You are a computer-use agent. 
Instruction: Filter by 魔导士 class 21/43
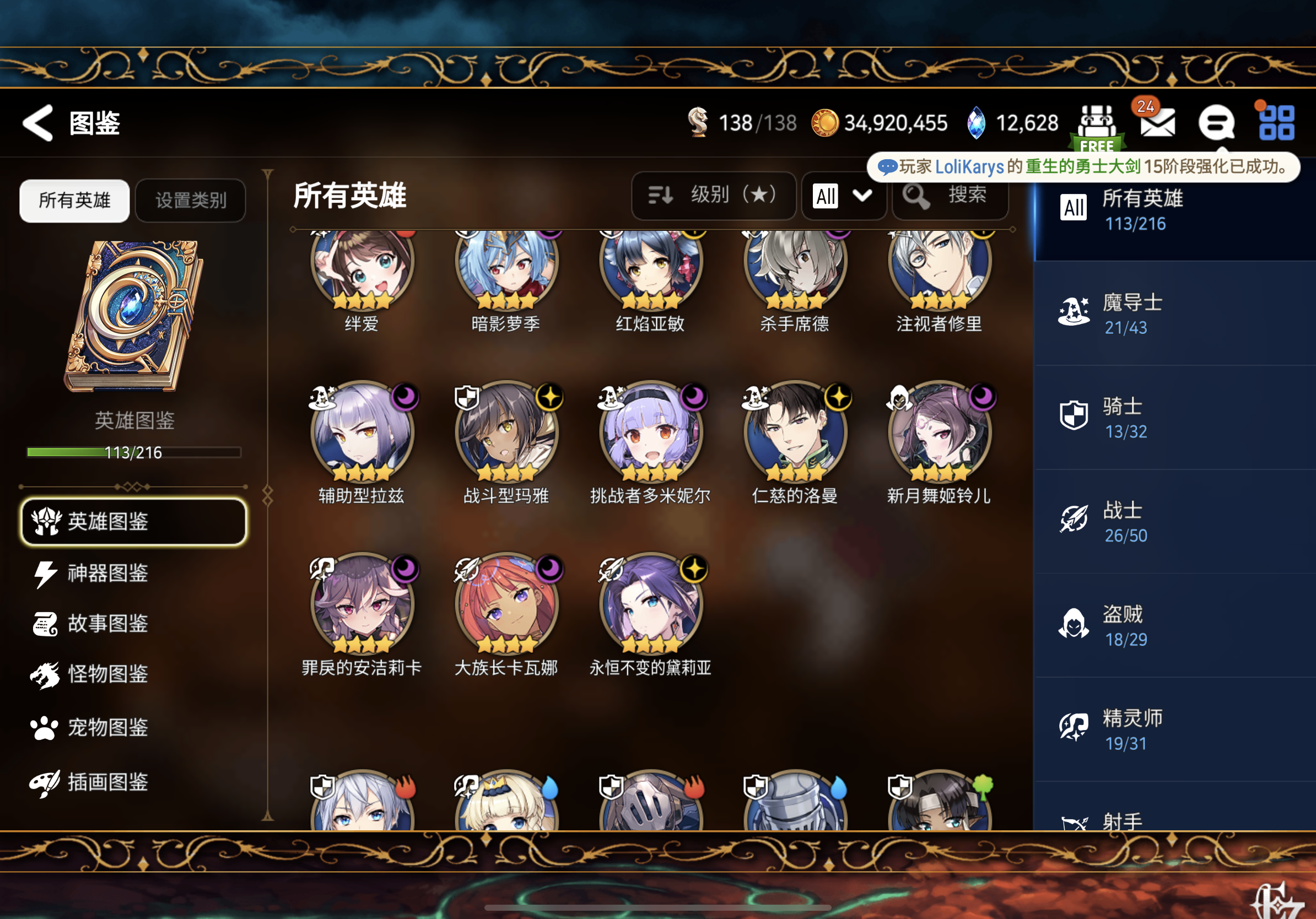1175,314
